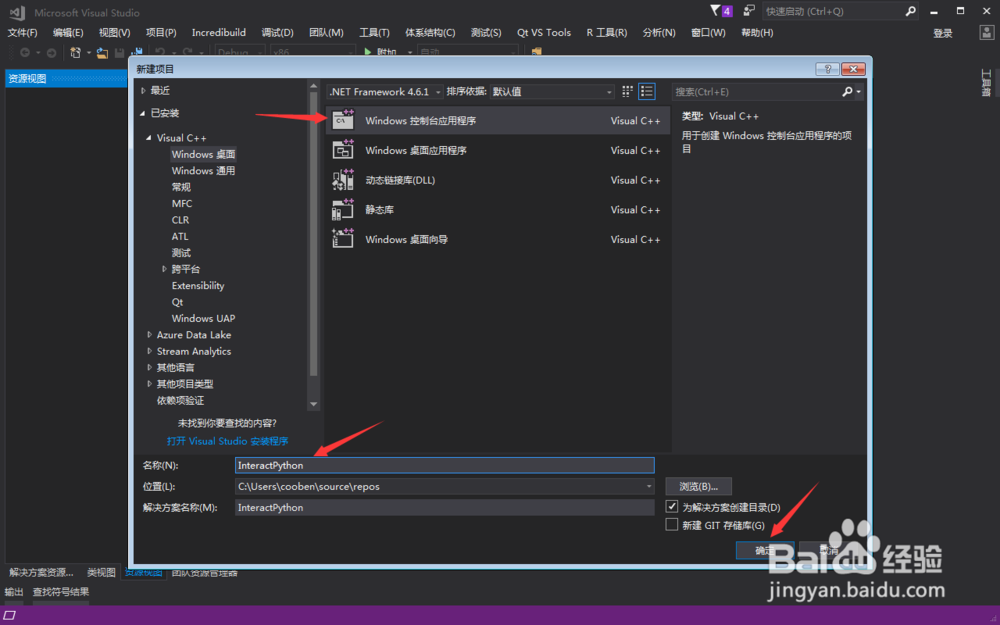Open the 文件(F) menu
Viewport: 1000px width, 625px height.
[22, 33]
